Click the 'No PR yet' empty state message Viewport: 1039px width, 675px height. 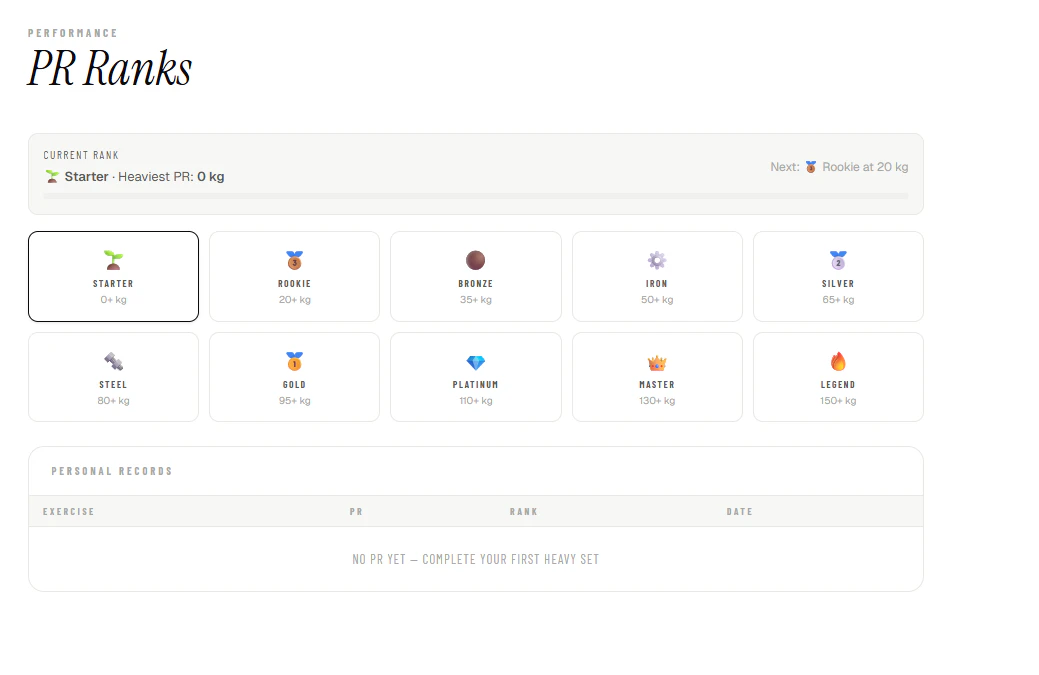point(475,560)
